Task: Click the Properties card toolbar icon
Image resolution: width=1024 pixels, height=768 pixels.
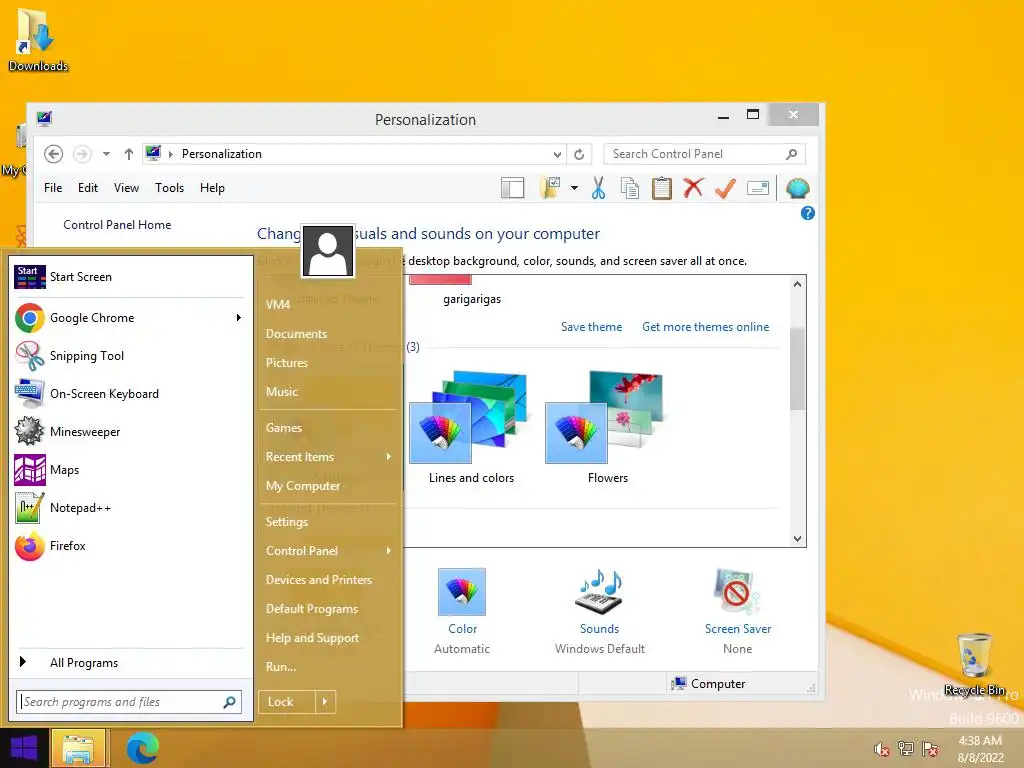Action: click(758, 188)
